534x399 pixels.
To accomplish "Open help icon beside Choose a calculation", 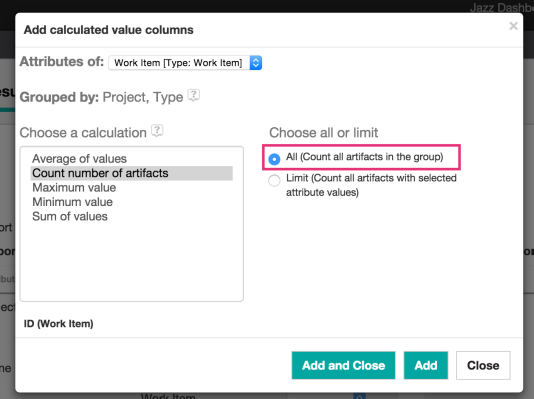I will tap(157, 131).
